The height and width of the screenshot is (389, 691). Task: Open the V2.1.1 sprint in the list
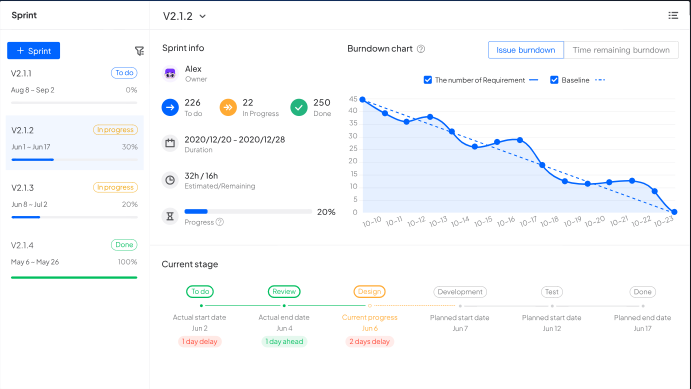(x=74, y=85)
